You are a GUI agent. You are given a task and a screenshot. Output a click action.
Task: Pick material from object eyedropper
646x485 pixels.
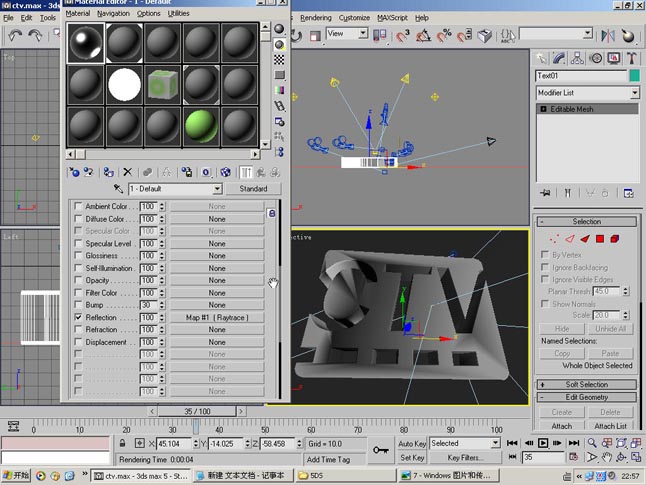(118, 189)
